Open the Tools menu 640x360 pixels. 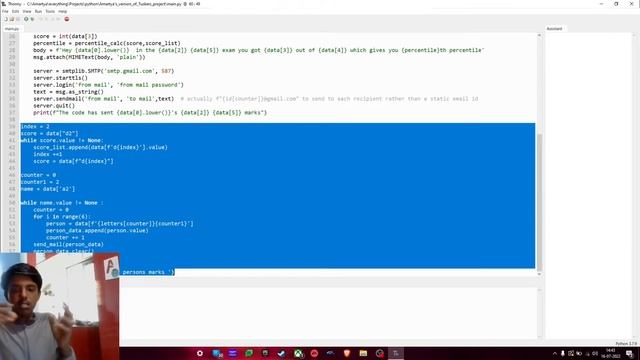[x=50, y=11]
